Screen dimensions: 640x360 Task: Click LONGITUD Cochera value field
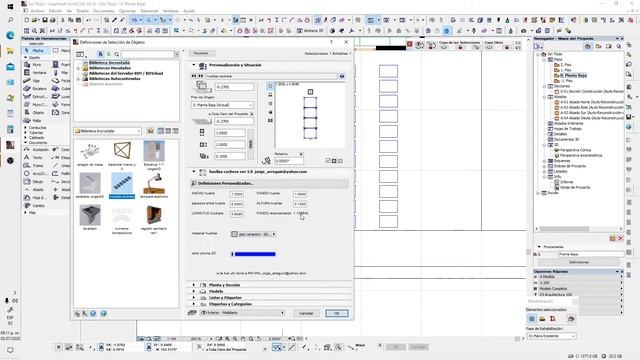tap(237, 214)
